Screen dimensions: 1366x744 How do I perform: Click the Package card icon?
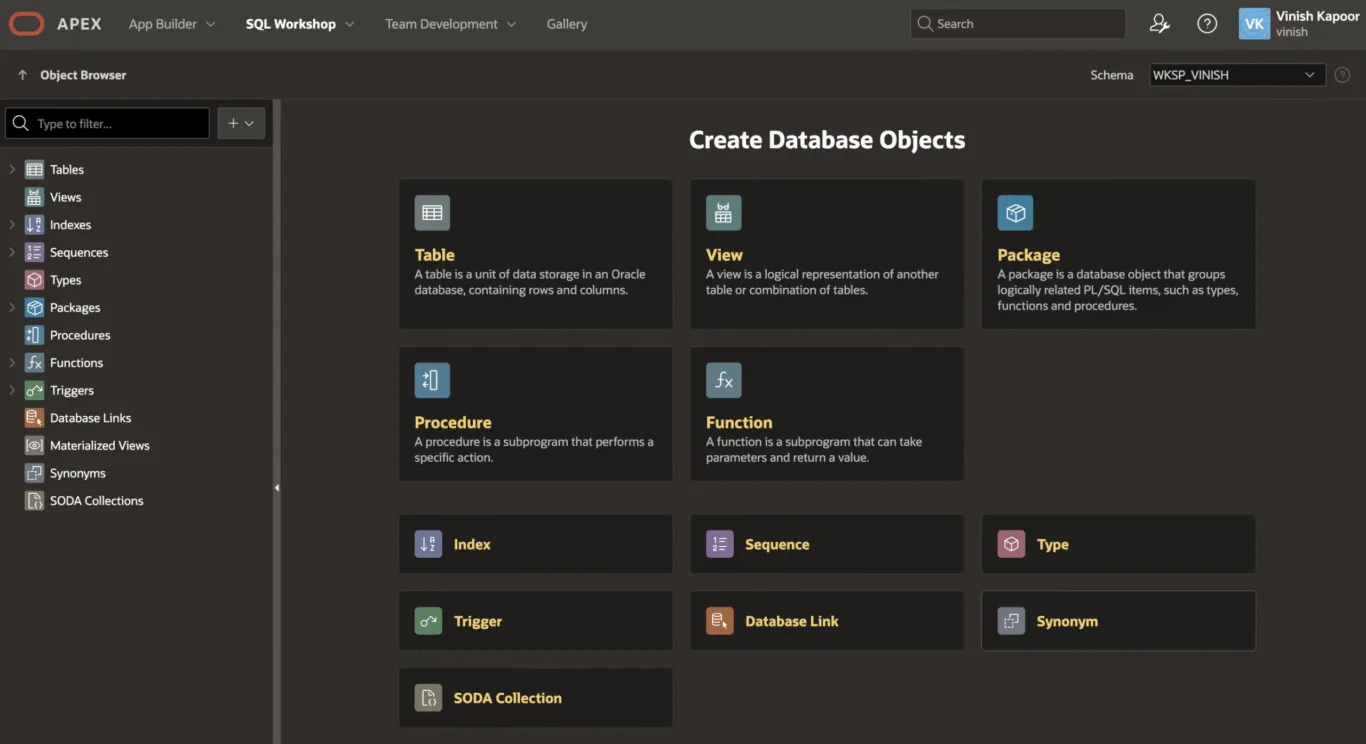[1015, 213]
